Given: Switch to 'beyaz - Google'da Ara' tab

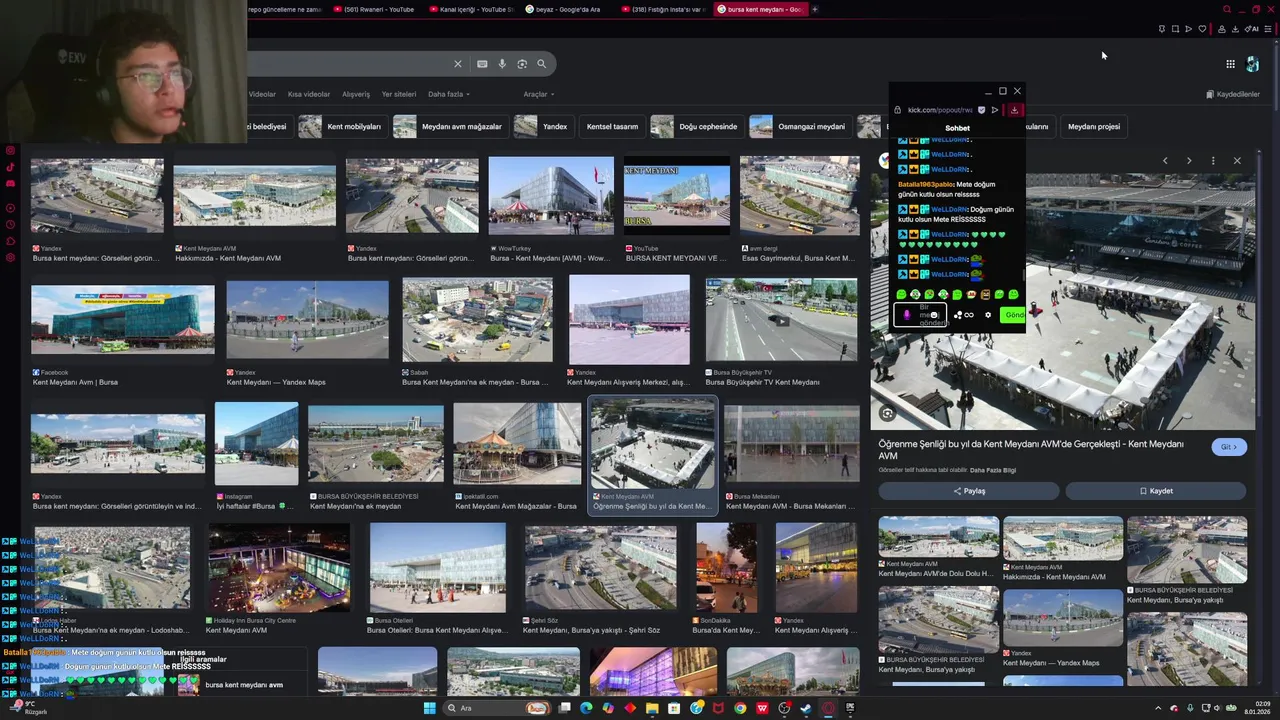Looking at the screenshot, I should coord(565,9).
